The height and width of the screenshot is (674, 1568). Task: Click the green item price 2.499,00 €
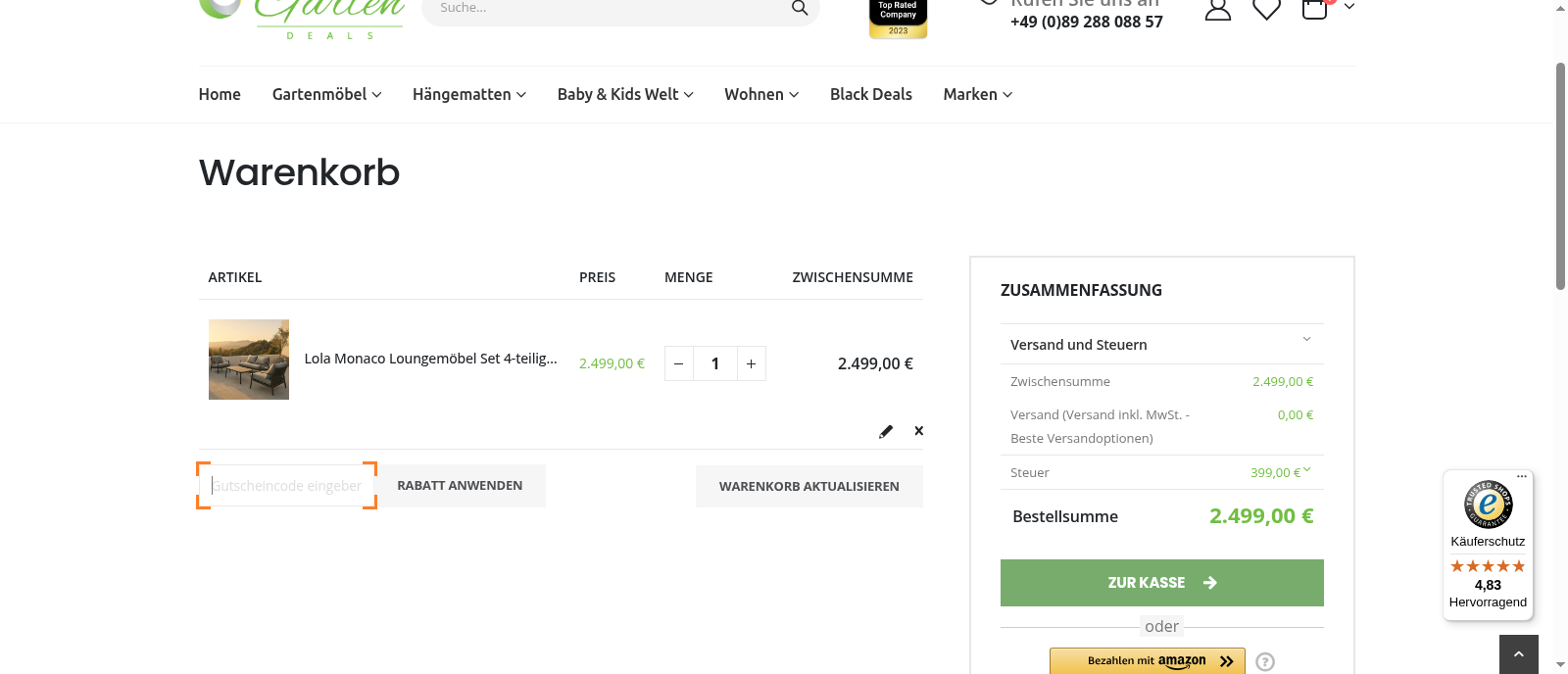tap(612, 363)
